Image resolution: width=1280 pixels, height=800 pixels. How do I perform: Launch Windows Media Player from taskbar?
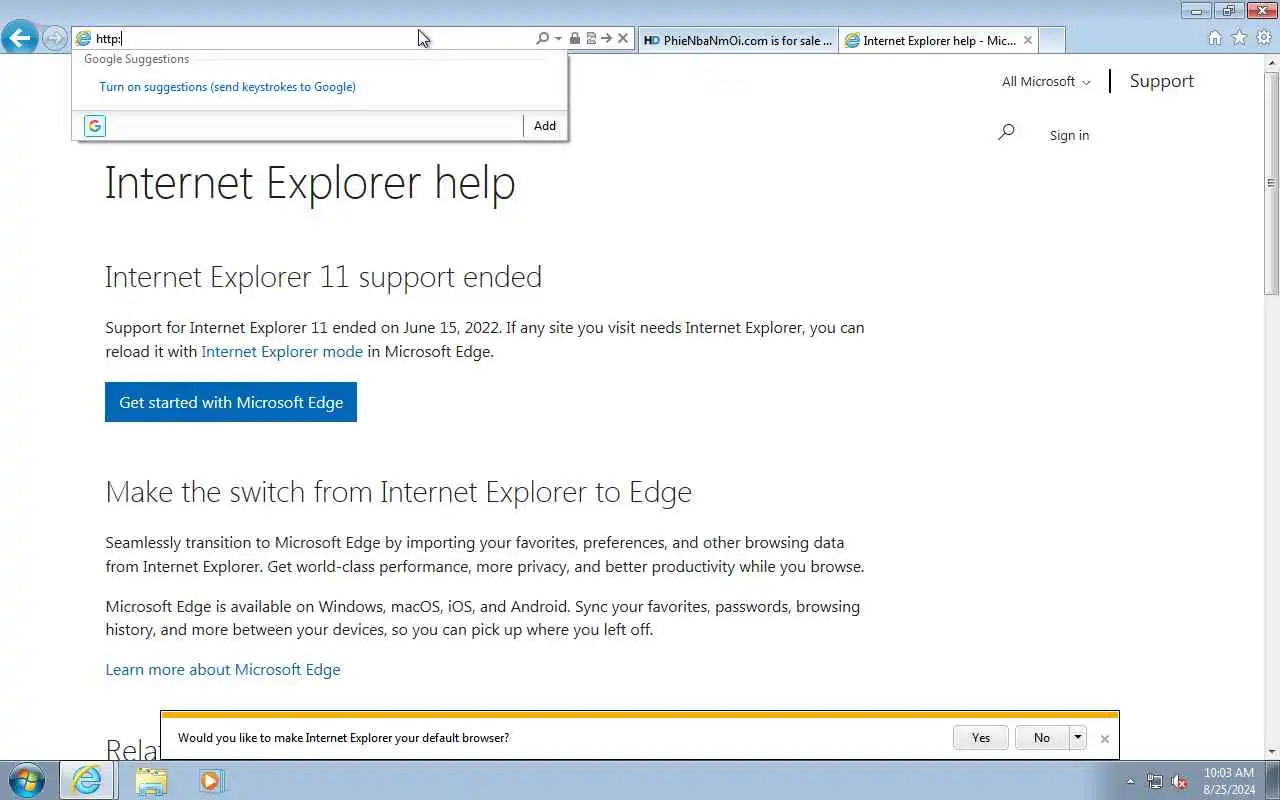tap(211, 780)
